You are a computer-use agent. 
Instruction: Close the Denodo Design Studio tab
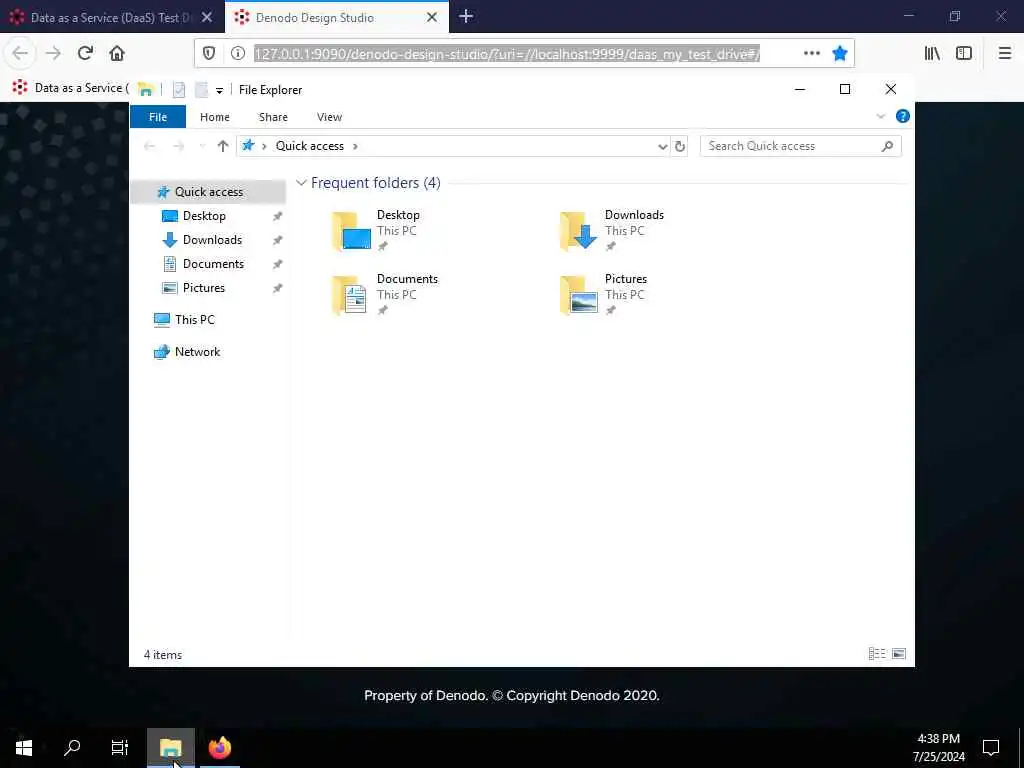[x=432, y=18]
